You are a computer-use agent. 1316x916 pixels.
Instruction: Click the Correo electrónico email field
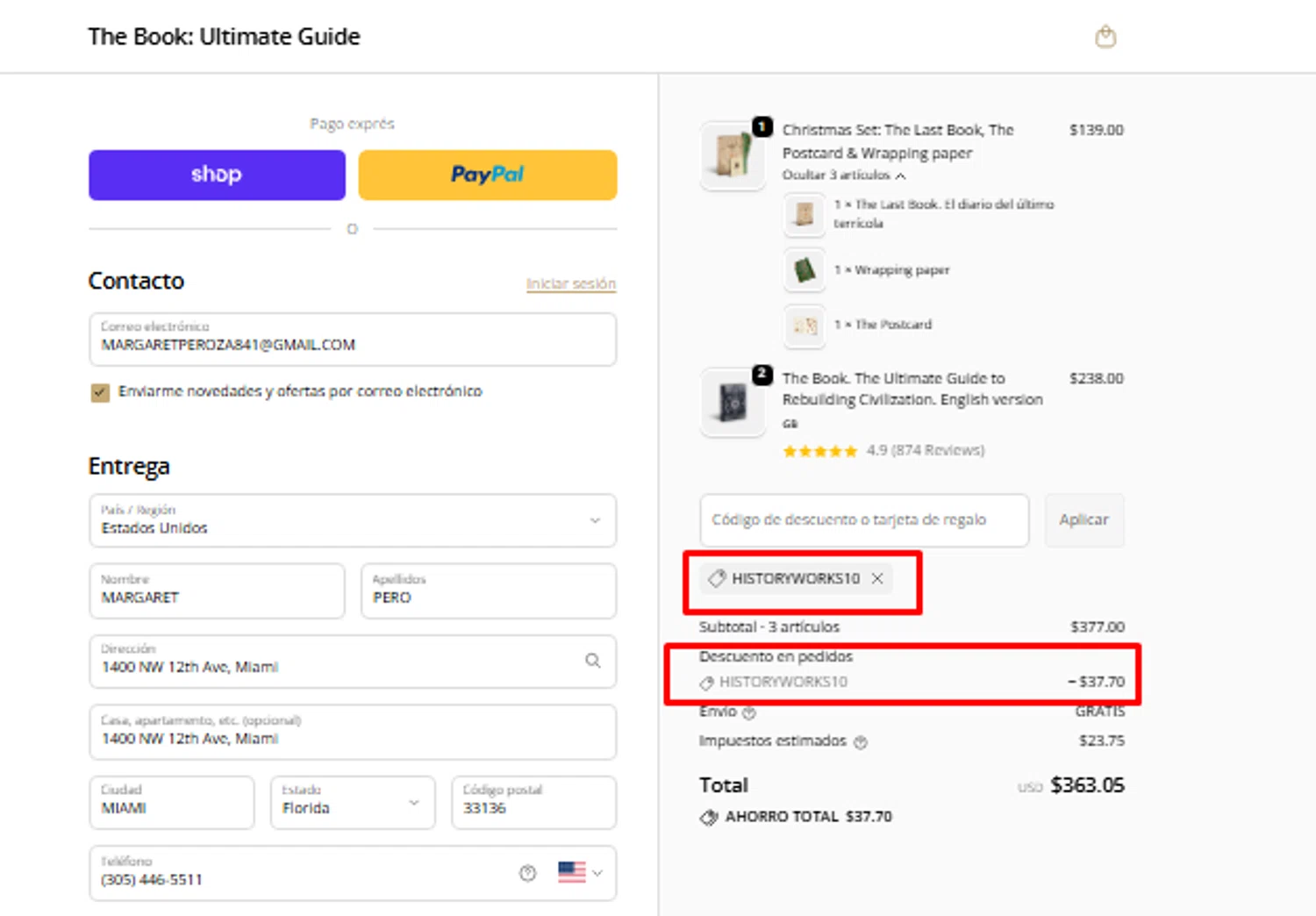pyautogui.click(x=352, y=339)
